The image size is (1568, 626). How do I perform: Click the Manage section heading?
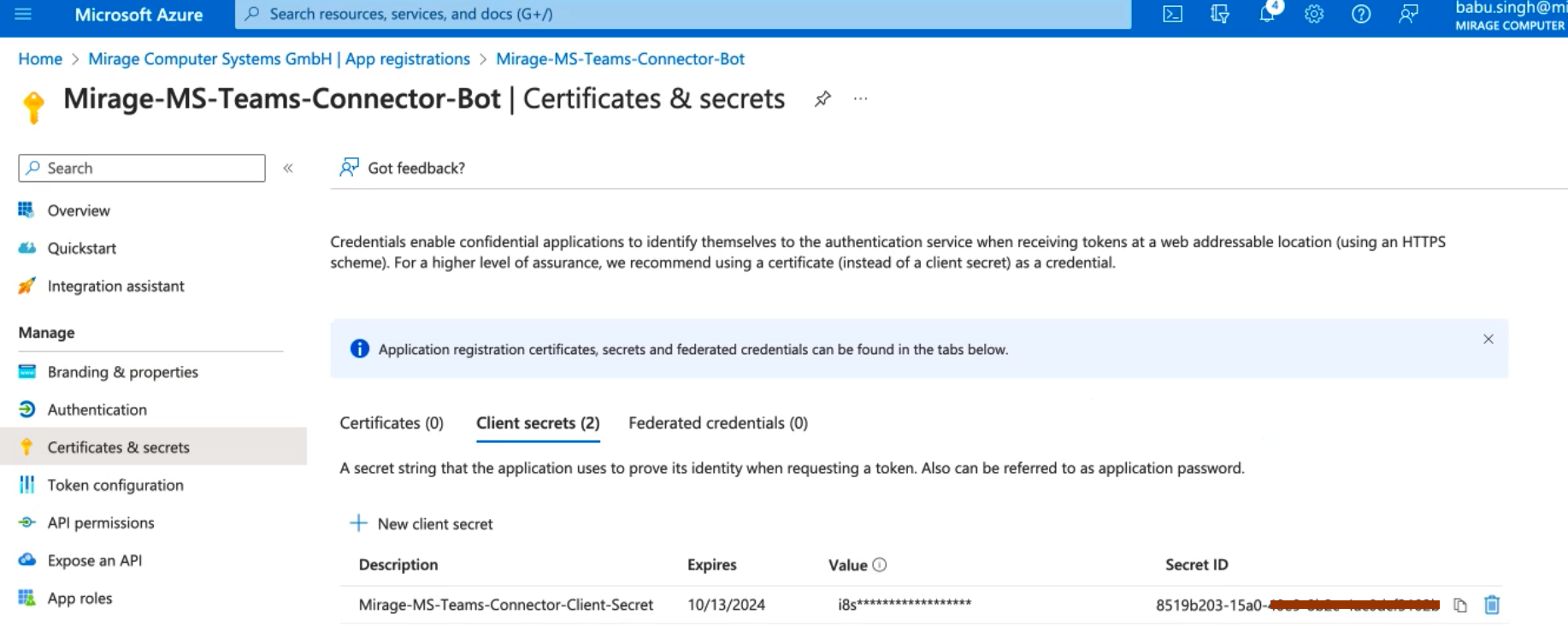click(46, 333)
